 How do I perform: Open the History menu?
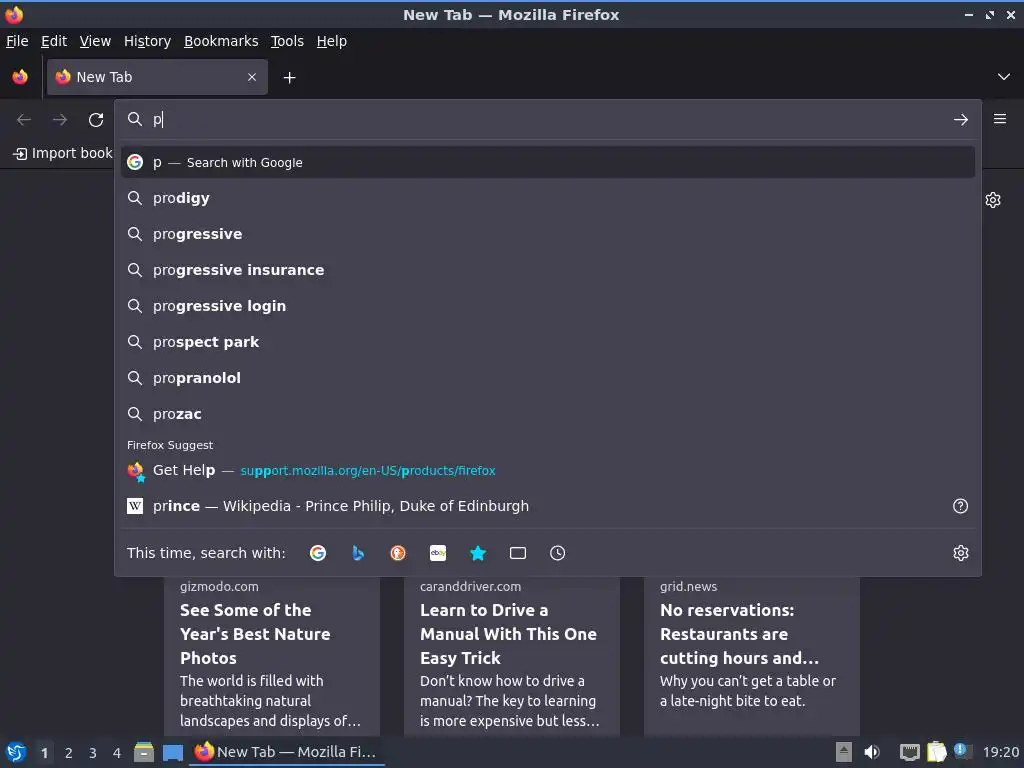[x=148, y=41]
